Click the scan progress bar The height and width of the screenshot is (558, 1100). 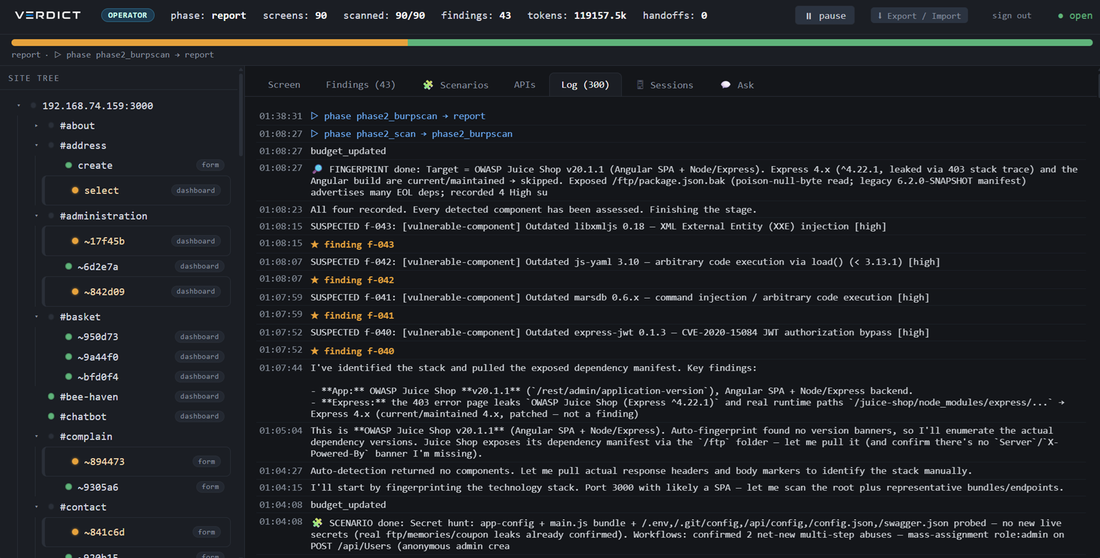coord(552,43)
